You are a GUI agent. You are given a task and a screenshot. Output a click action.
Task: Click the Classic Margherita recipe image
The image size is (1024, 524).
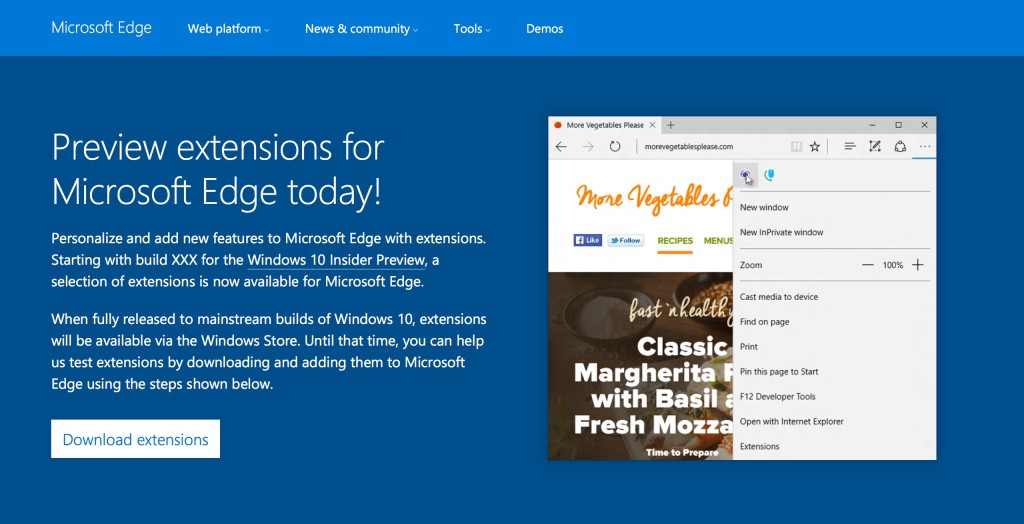point(641,366)
